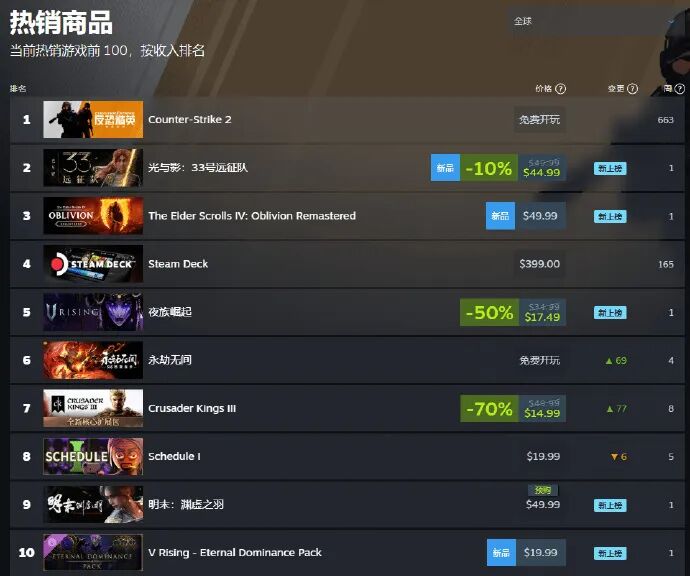This screenshot has width=690, height=576.
Task: Click the Steam Deck product image
Action: click(93, 264)
